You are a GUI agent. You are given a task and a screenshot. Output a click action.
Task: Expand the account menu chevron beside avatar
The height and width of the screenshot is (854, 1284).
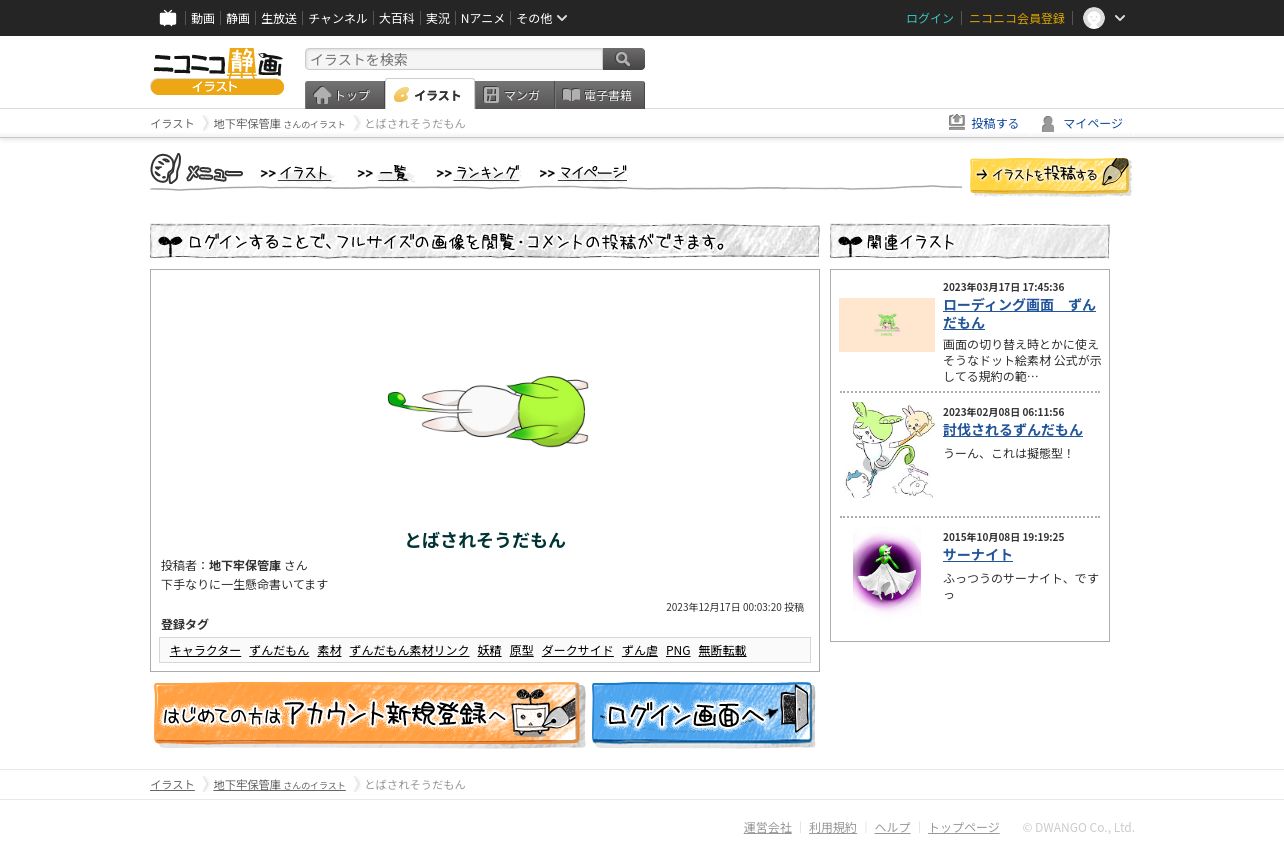(1120, 18)
